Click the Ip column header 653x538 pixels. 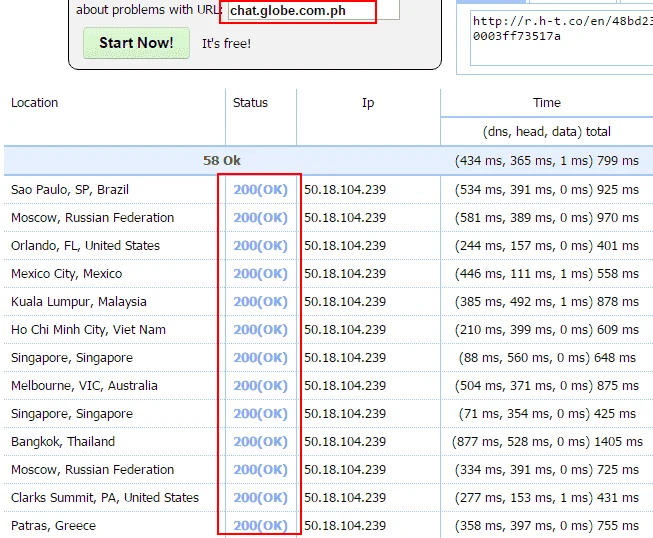tap(368, 103)
